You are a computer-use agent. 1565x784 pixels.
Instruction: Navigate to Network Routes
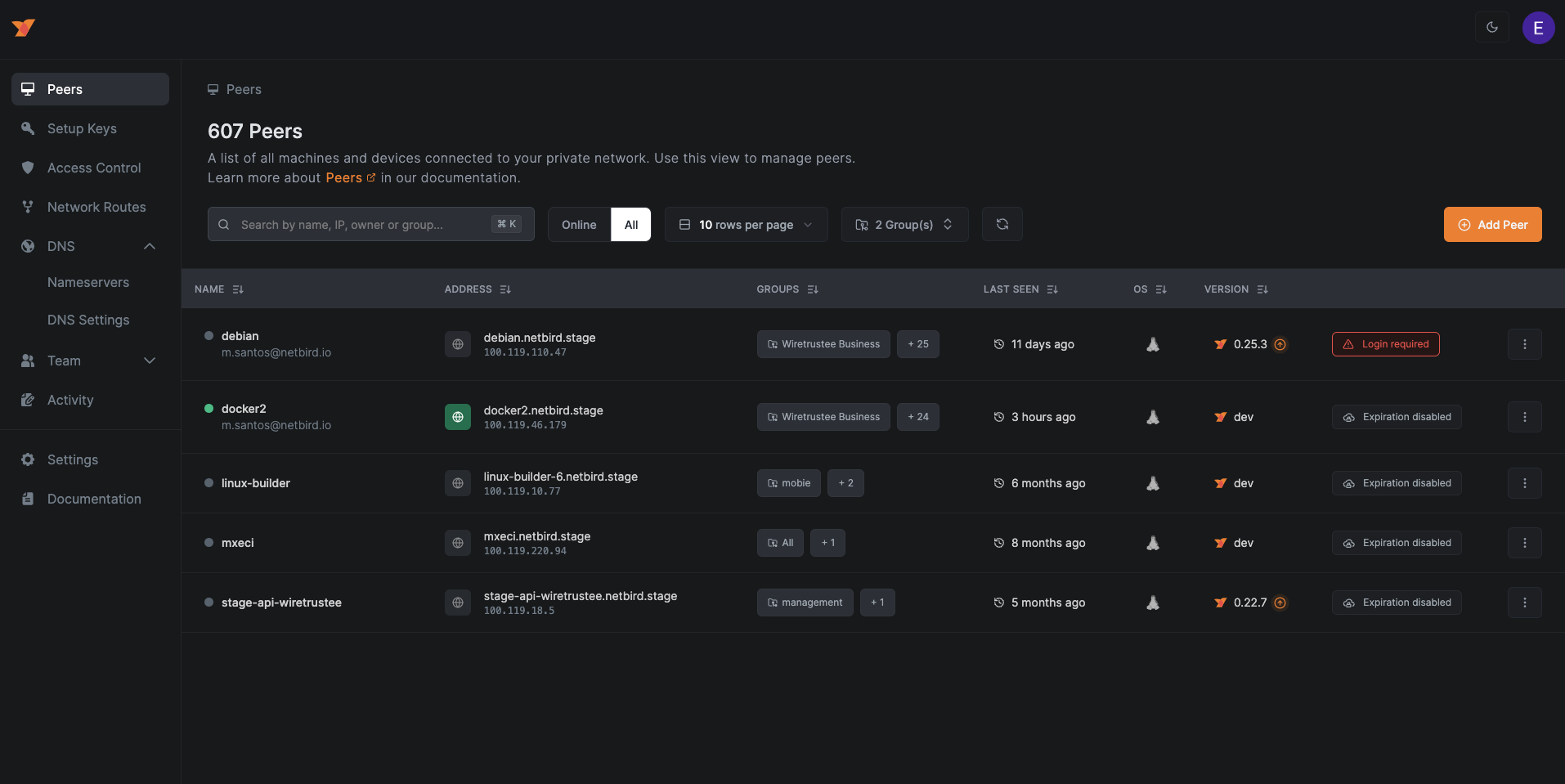90,207
